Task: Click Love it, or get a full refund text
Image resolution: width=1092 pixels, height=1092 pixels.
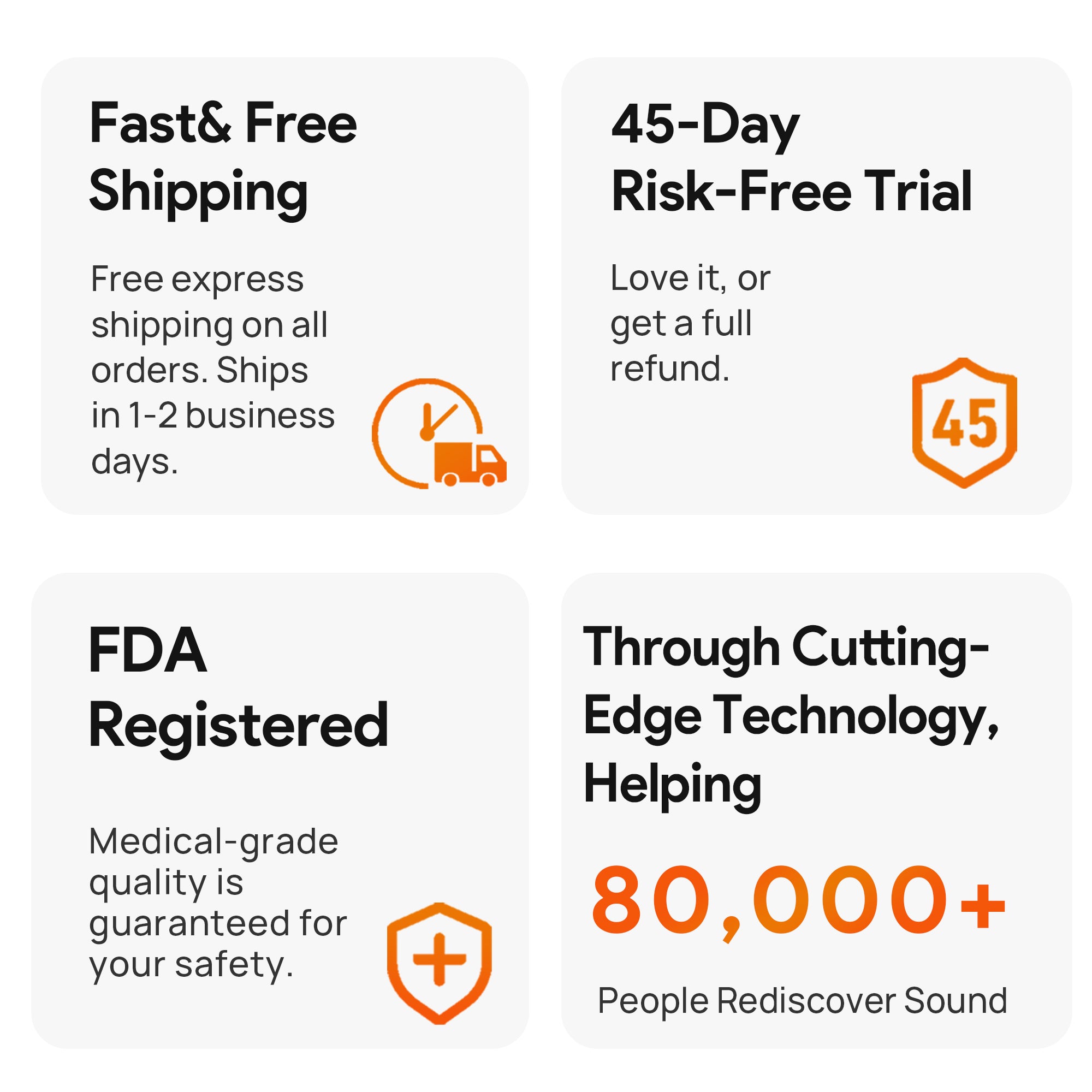Action: point(690,323)
